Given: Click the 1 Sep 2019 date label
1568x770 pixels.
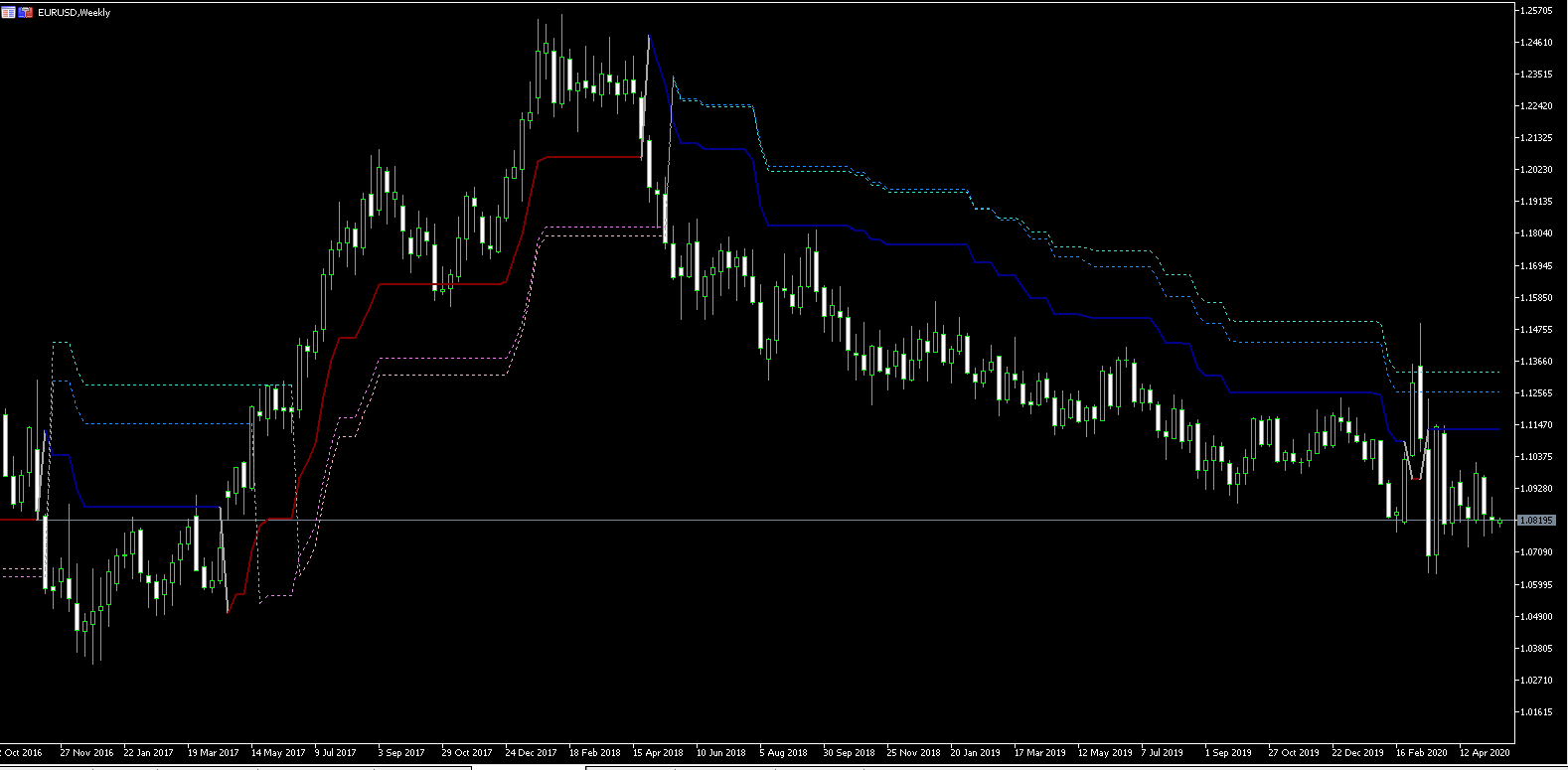Looking at the screenshot, I should point(1228,752).
